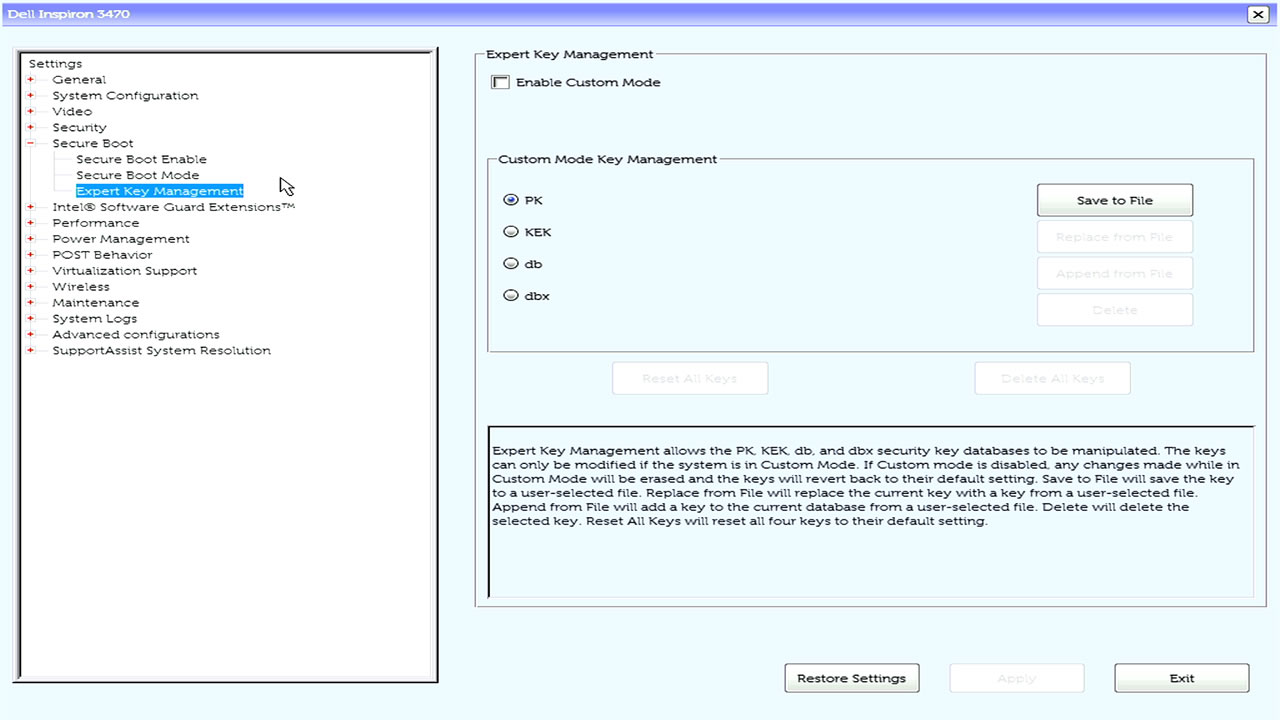Open Secure Boot Enable page
The height and width of the screenshot is (720, 1280).
[141, 159]
